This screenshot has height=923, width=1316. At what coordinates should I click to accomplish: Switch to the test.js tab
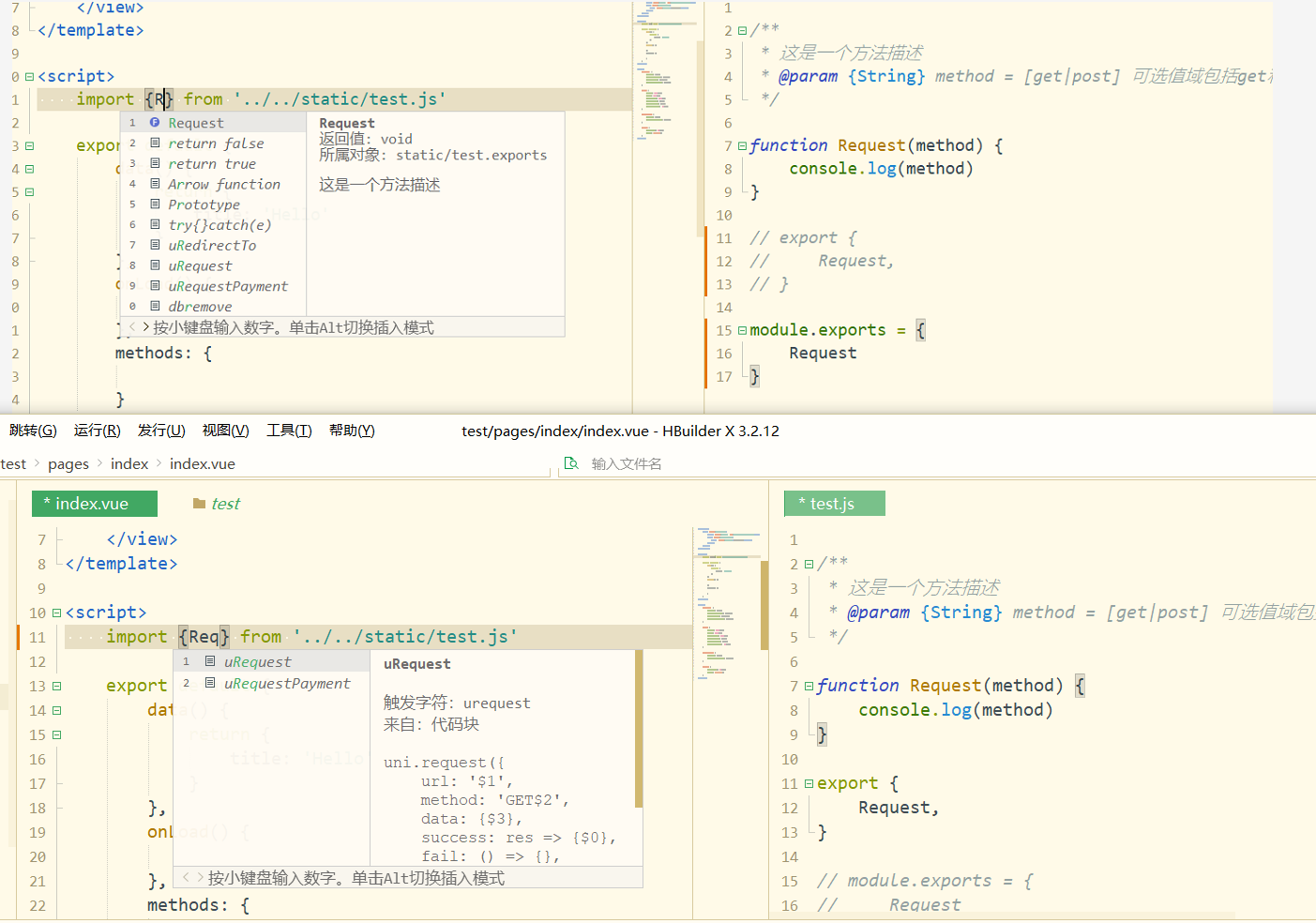tap(833, 504)
